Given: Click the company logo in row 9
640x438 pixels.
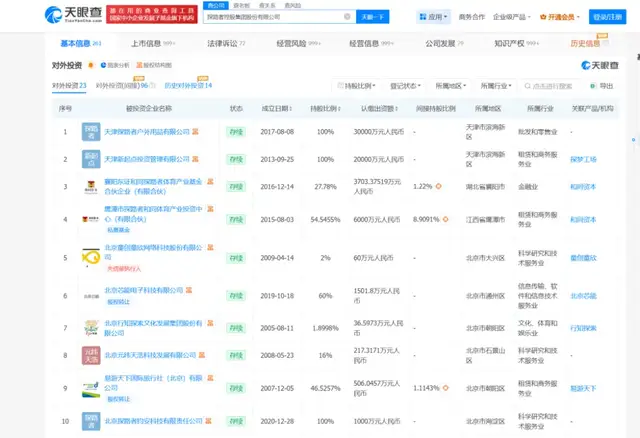Looking at the screenshot, I should point(91,388).
